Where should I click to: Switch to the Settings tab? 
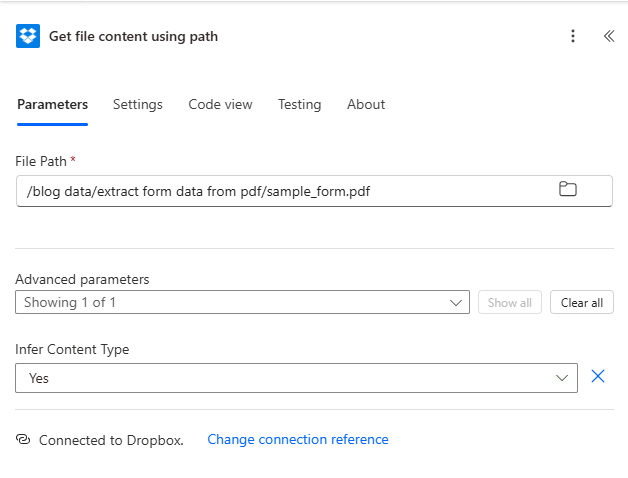(x=138, y=105)
